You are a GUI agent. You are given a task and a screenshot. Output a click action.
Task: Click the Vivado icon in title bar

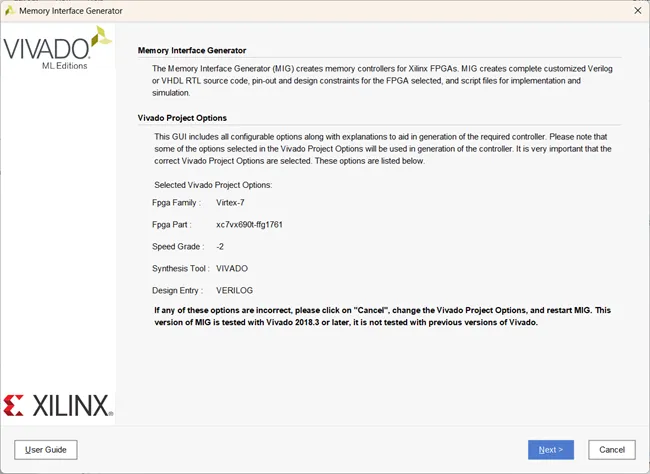(x=10, y=11)
